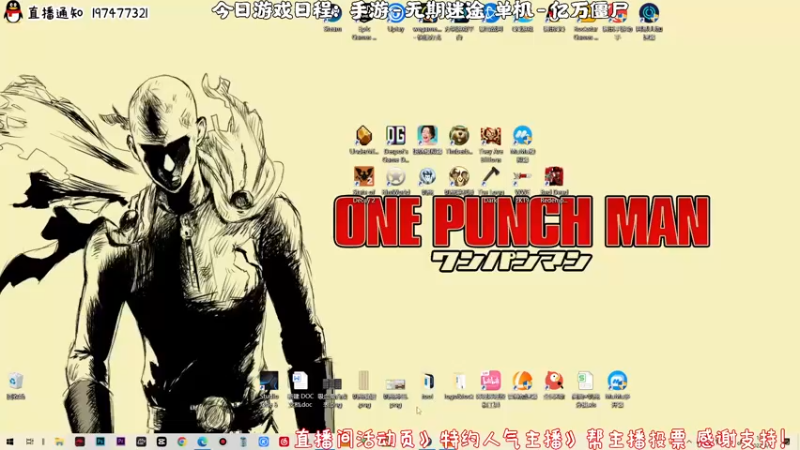Select the DOC document file on the desktop
This screenshot has width=800, height=450.
coord(301,389)
